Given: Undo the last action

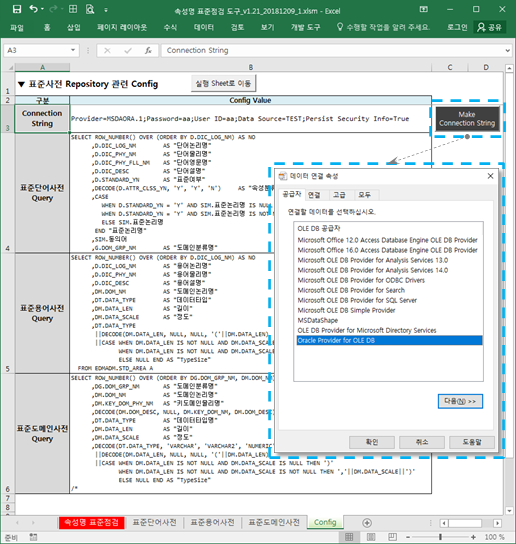Looking at the screenshot, I should 33,9.
